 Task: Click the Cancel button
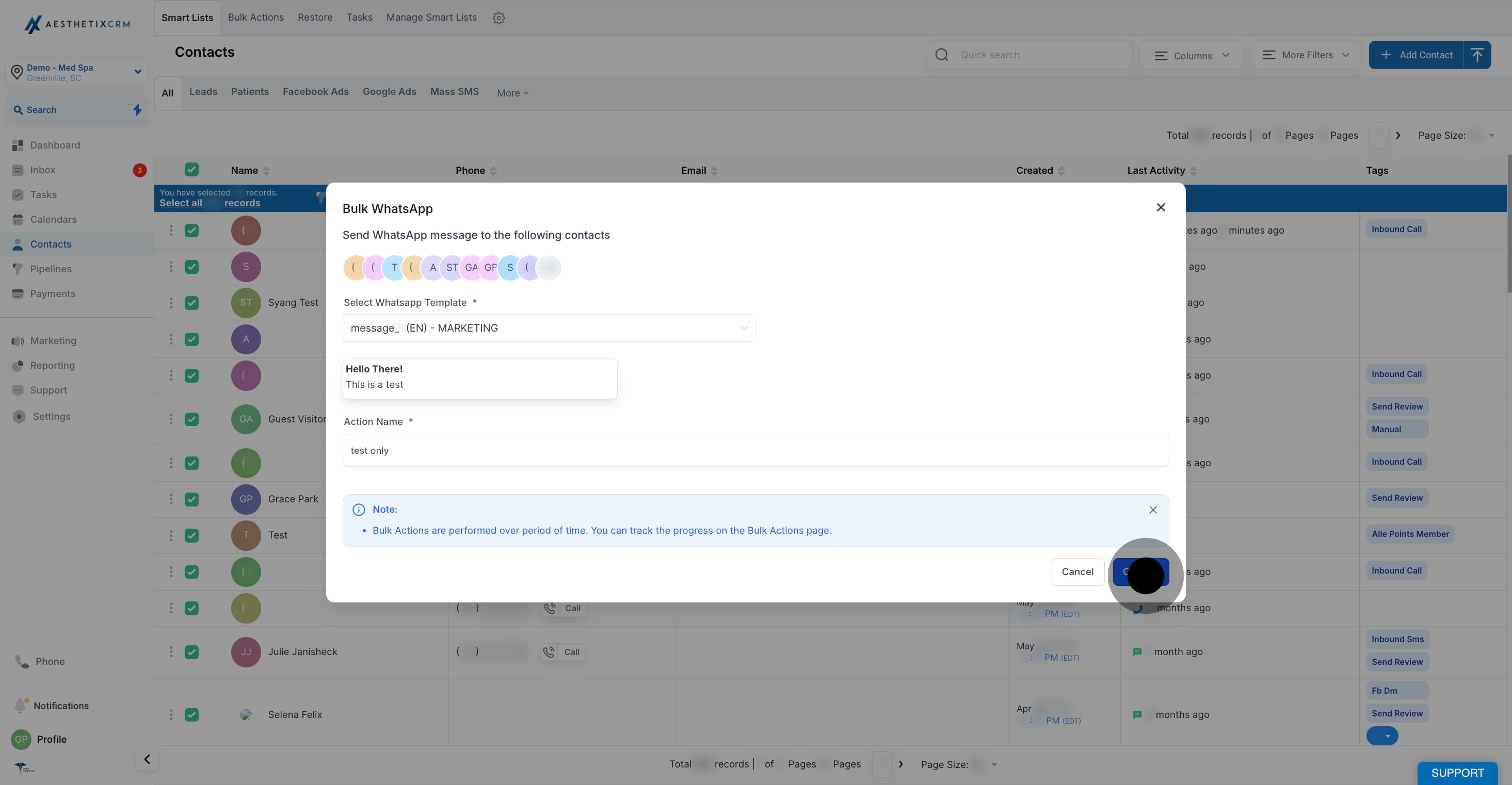pyautogui.click(x=1077, y=571)
